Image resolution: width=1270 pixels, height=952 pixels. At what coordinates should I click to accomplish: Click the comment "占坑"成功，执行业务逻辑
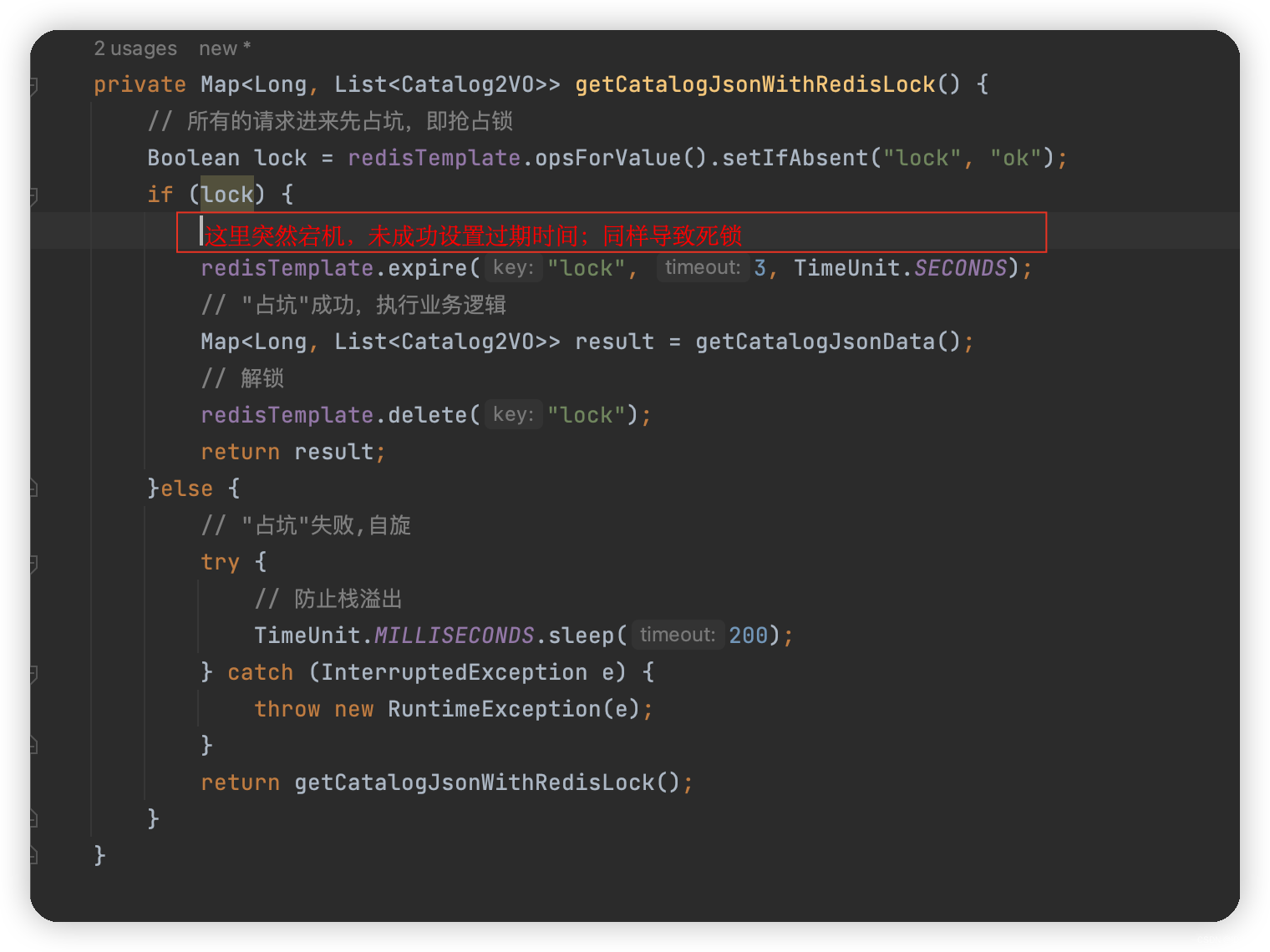pyautogui.click(x=353, y=305)
